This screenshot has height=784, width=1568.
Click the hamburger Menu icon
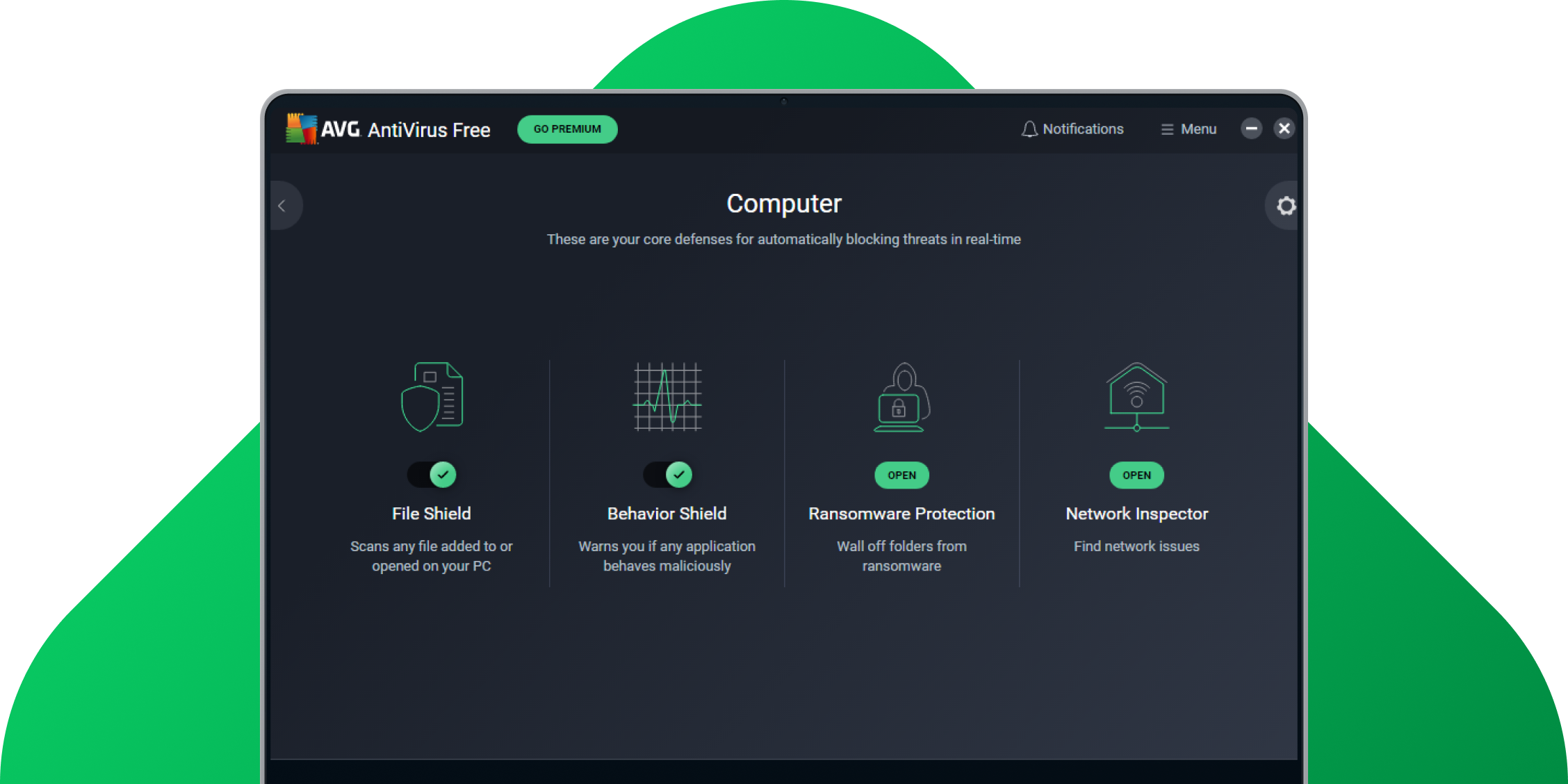tap(1166, 129)
